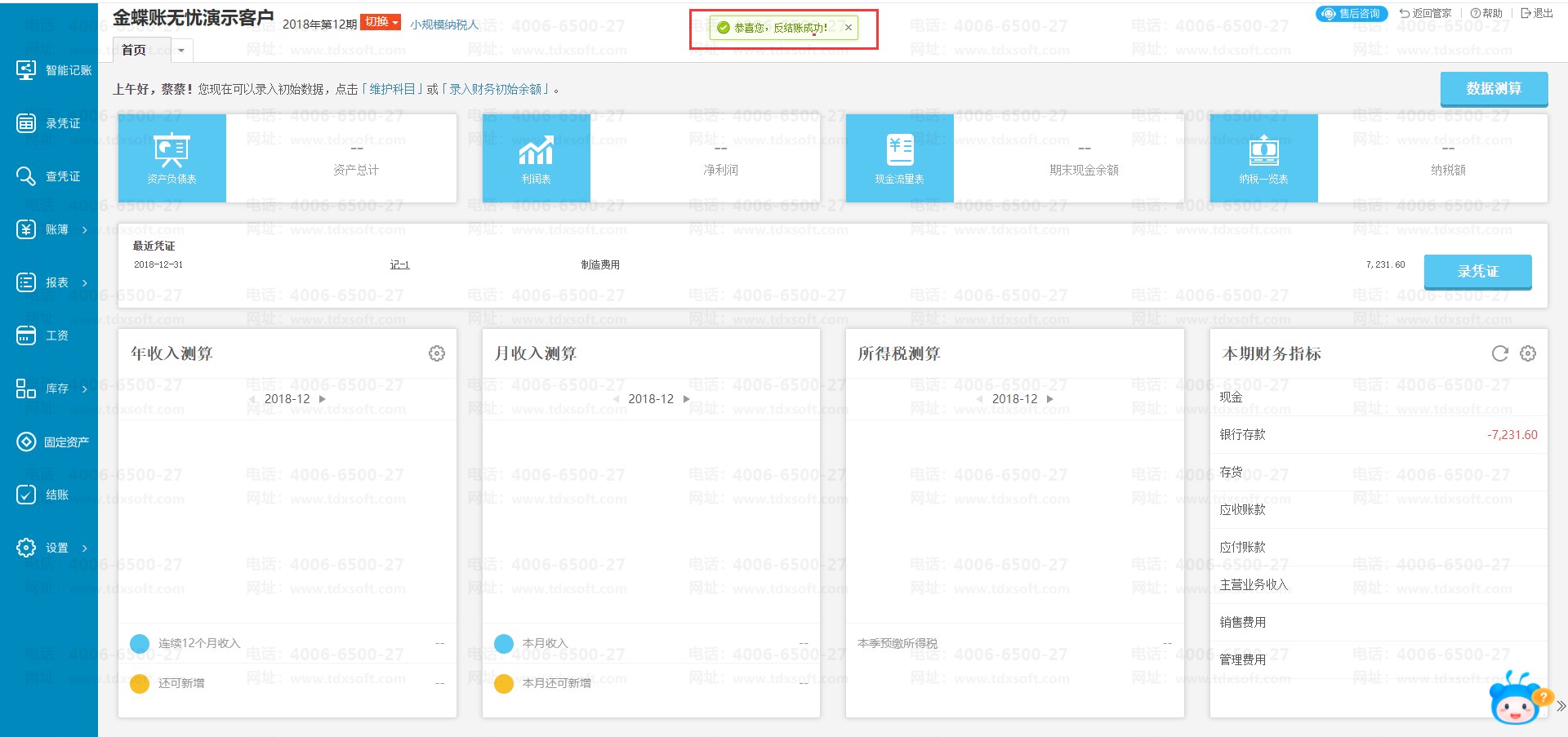Open settings gear for 本期财务指标

click(x=1528, y=353)
